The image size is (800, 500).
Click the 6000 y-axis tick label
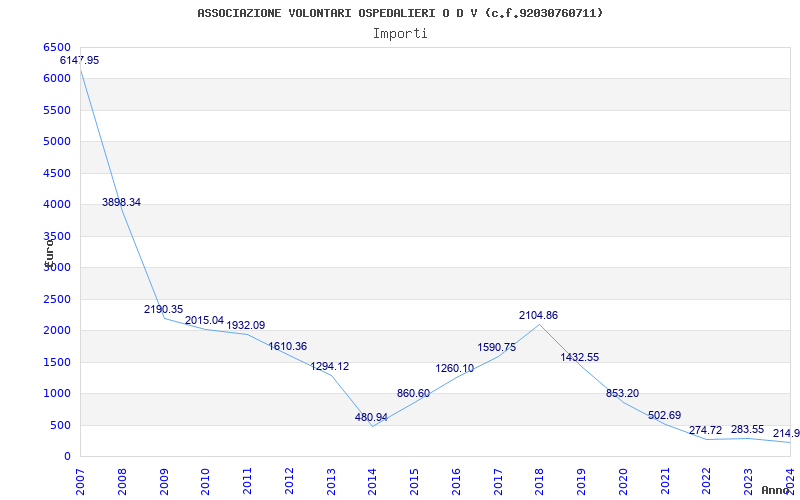pyautogui.click(x=57, y=79)
